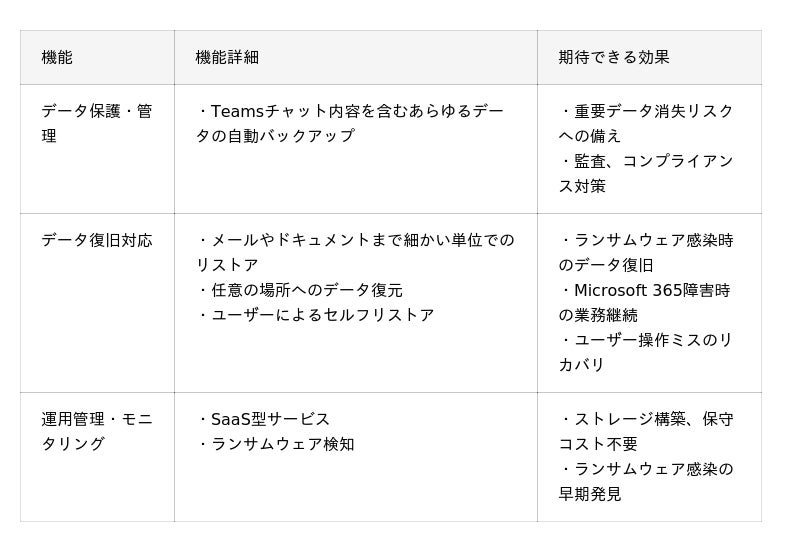Click the '機能' column header
Image resolution: width=800 pixels, height=552 pixels.
pos(57,57)
